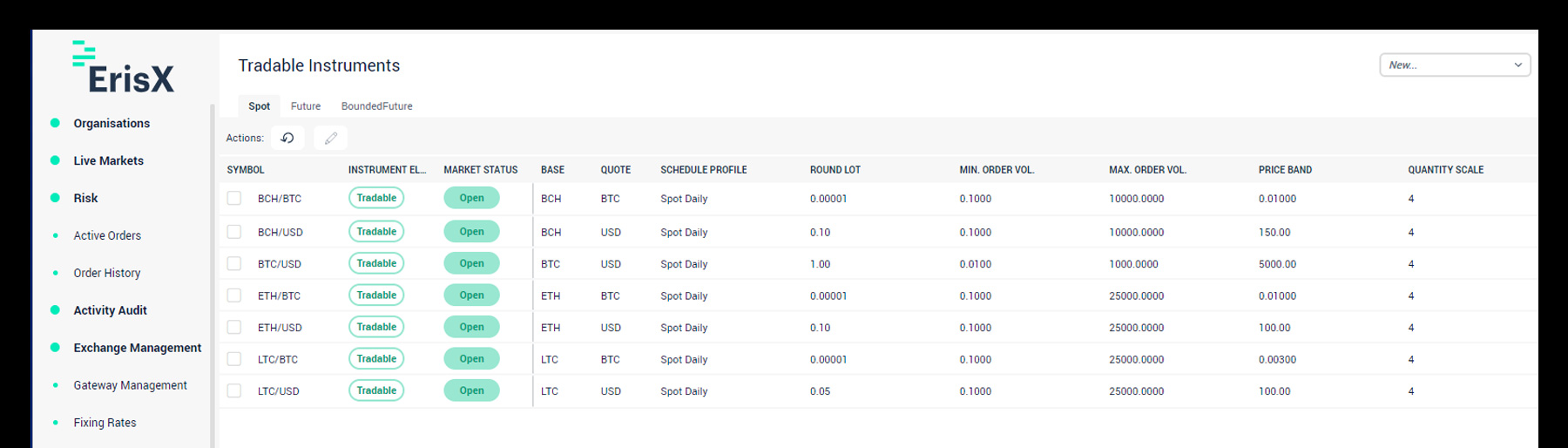
Task: Open Live Markets in the sidebar
Action: pyautogui.click(x=108, y=160)
